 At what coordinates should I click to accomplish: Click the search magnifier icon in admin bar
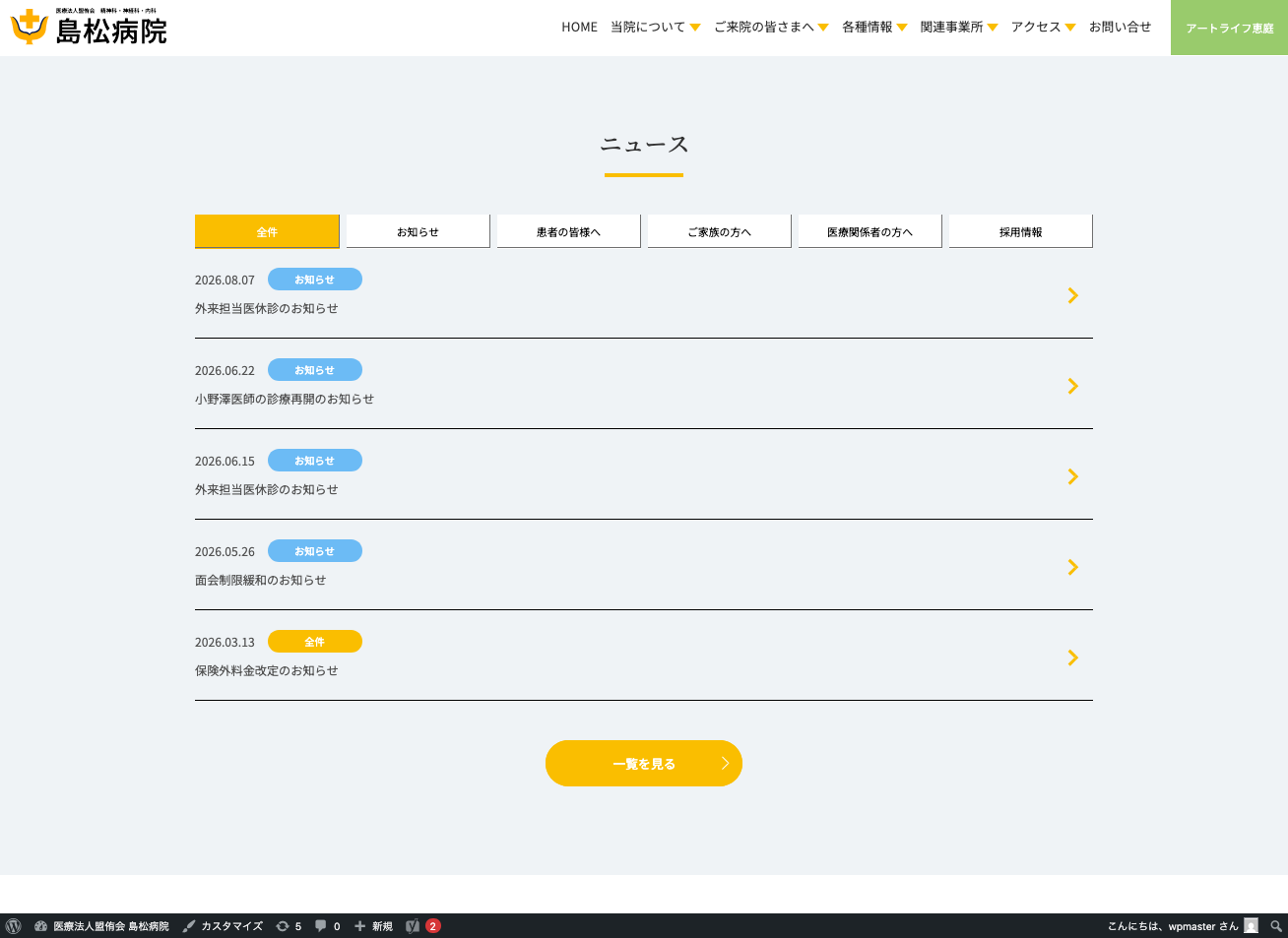(x=1276, y=926)
